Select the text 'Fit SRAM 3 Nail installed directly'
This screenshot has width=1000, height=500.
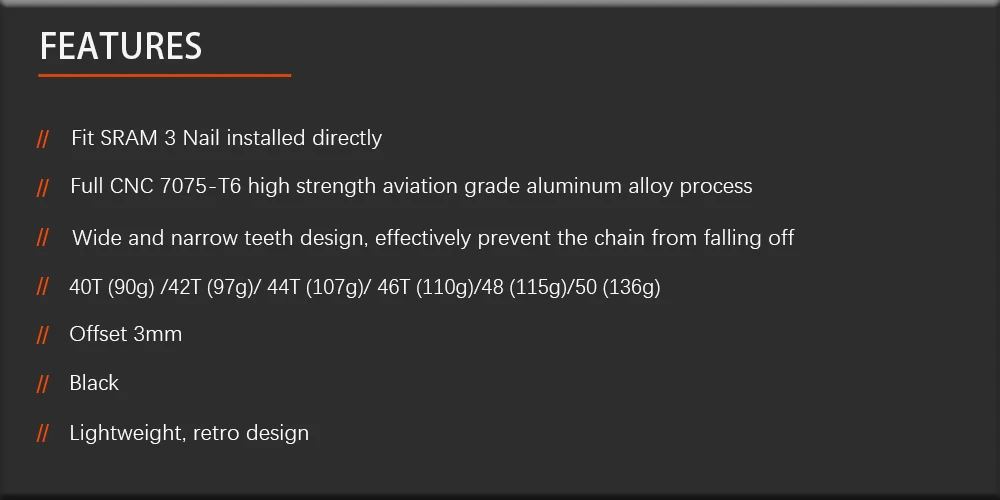[x=226, y=138]
